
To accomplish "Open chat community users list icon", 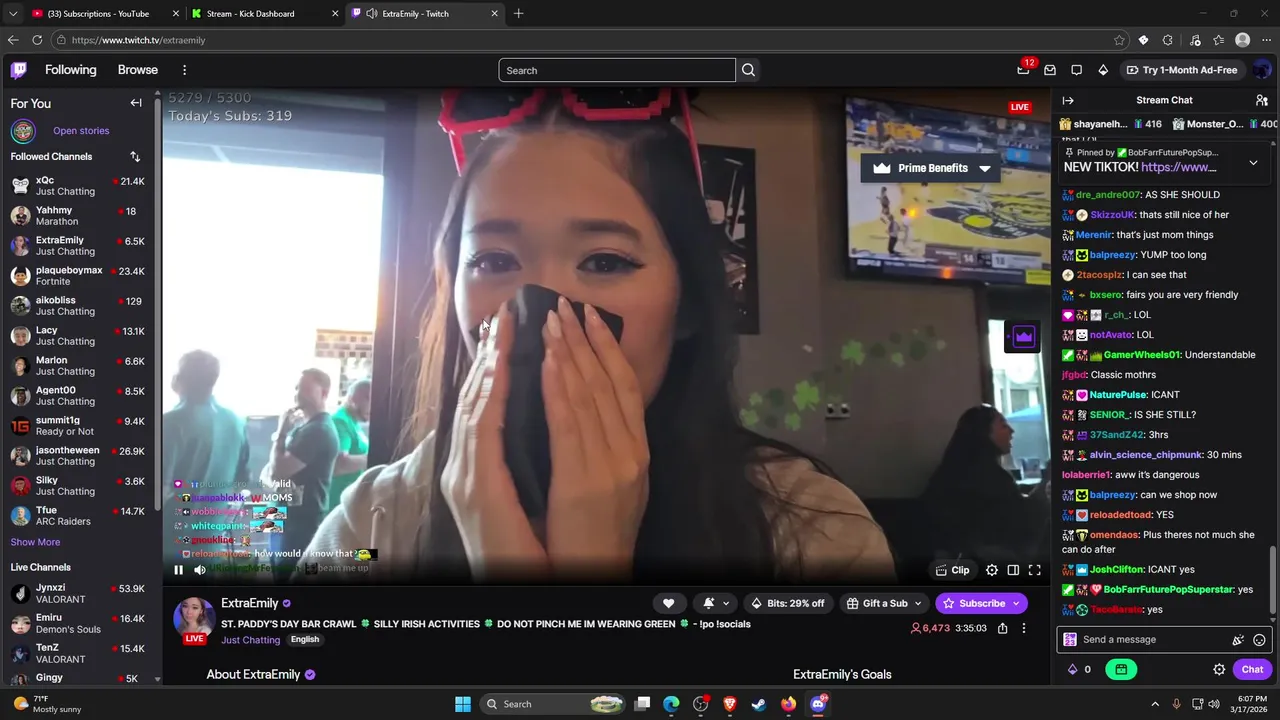I will [1262, 100].
